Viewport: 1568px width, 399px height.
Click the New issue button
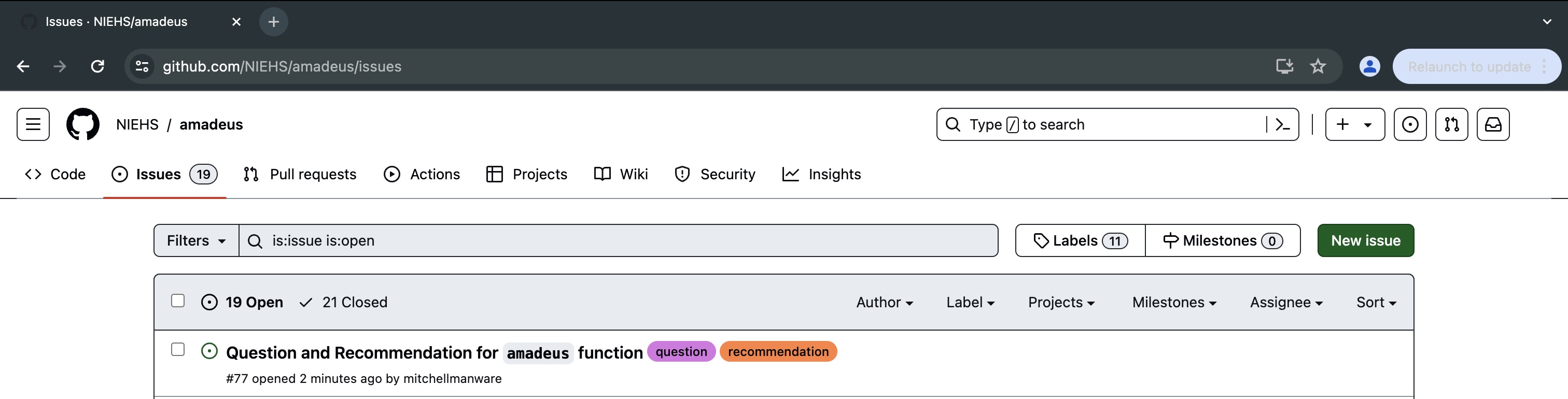click(x=1365, y=241)
